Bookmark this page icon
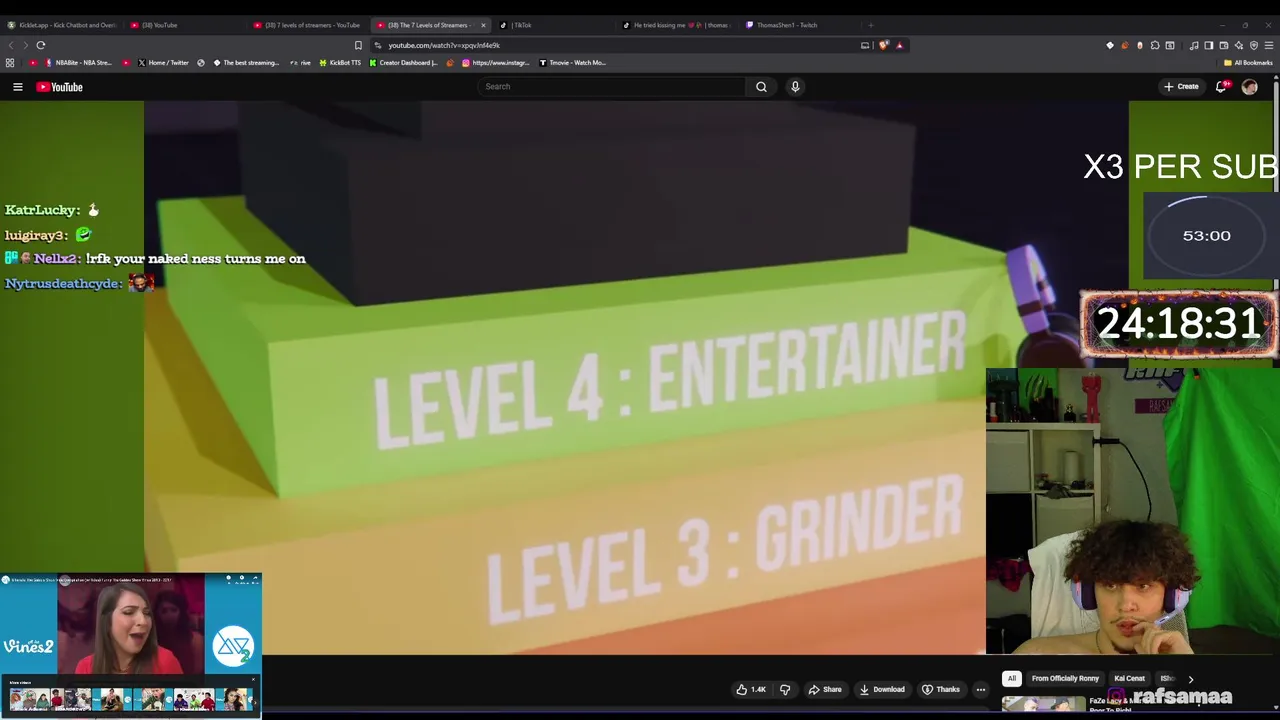Viewport: 1280px width, 720px height. click(358, 45)
